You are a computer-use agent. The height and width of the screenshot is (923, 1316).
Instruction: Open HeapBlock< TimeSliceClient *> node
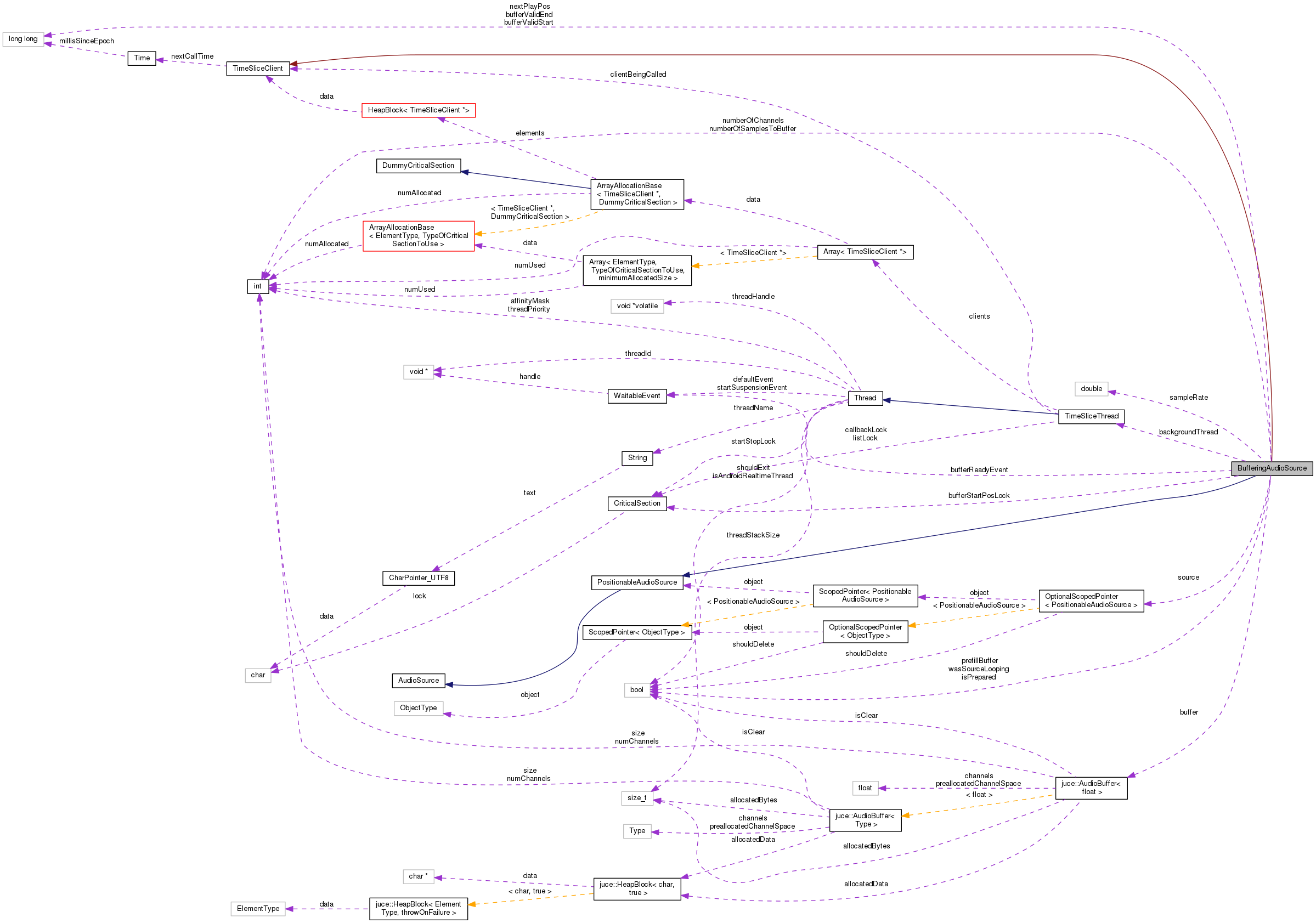419,110
